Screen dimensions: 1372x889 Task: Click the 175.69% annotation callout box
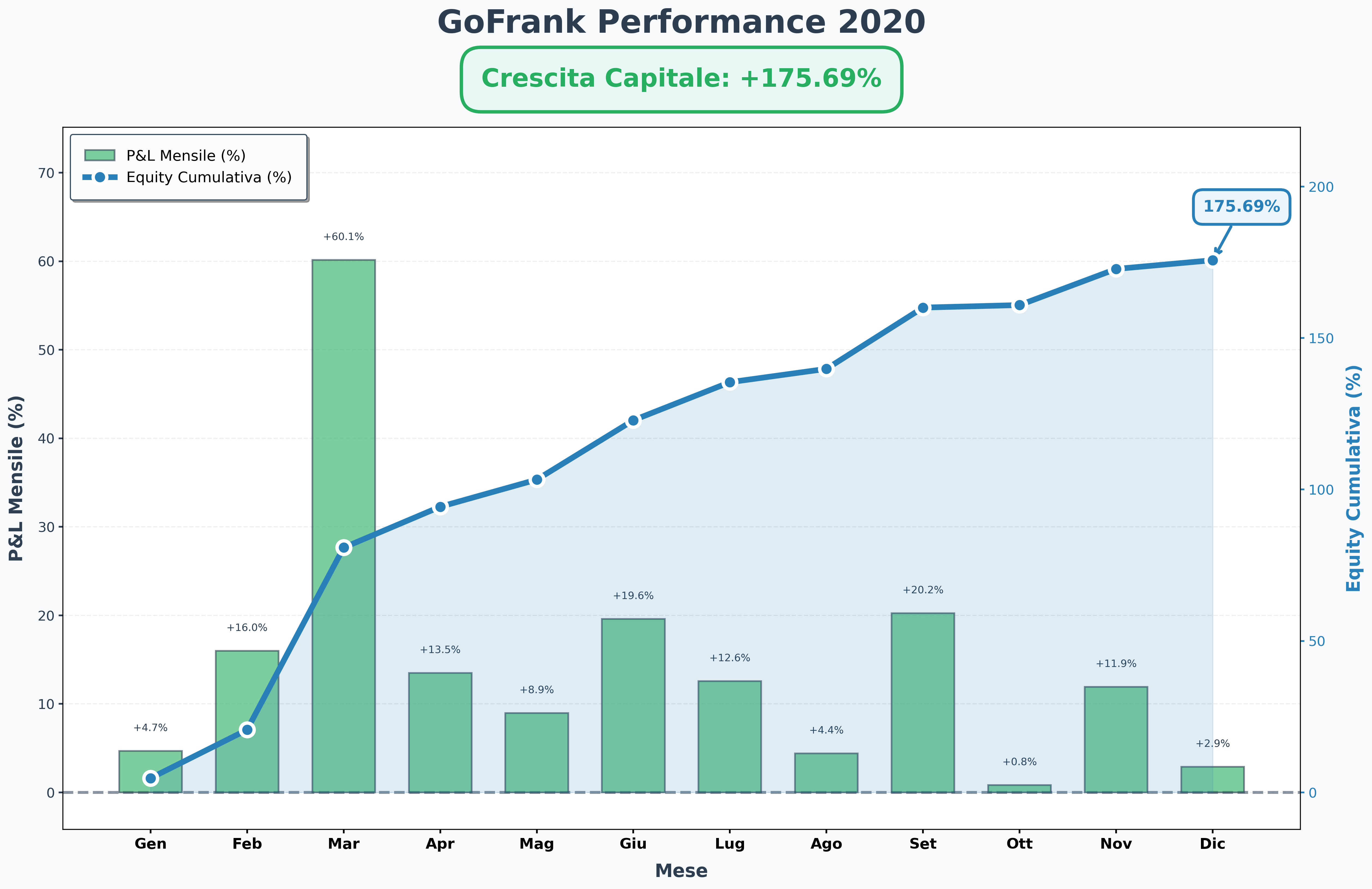tap(1241, 206)
